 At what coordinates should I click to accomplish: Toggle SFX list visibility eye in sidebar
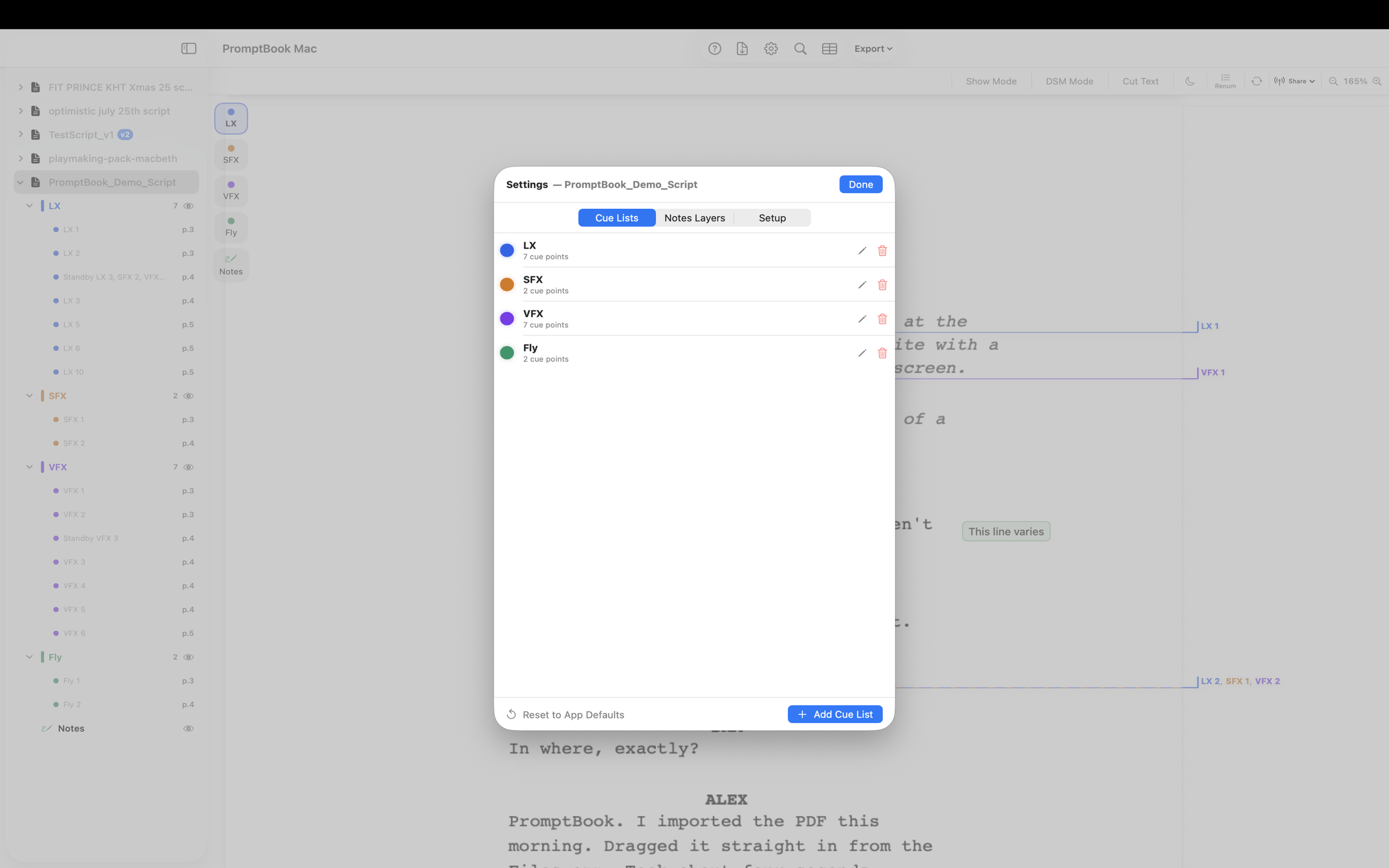[188, 395]
